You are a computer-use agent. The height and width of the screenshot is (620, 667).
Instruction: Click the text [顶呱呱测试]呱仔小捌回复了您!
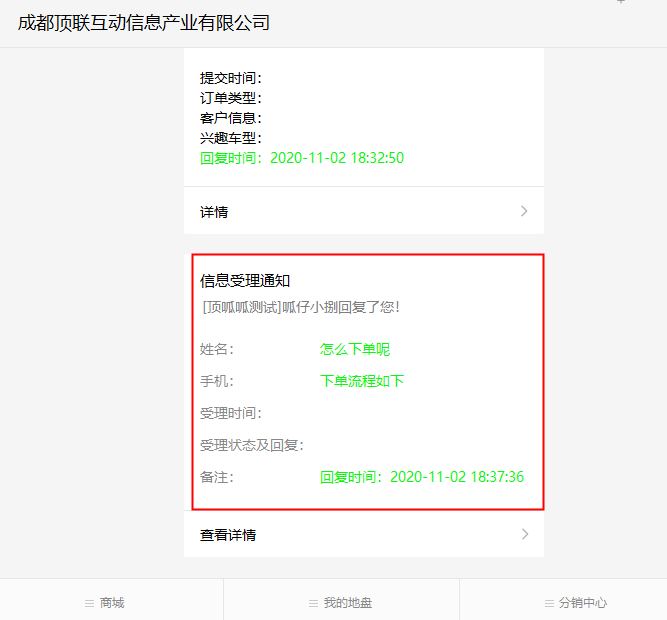coord(300,307)
